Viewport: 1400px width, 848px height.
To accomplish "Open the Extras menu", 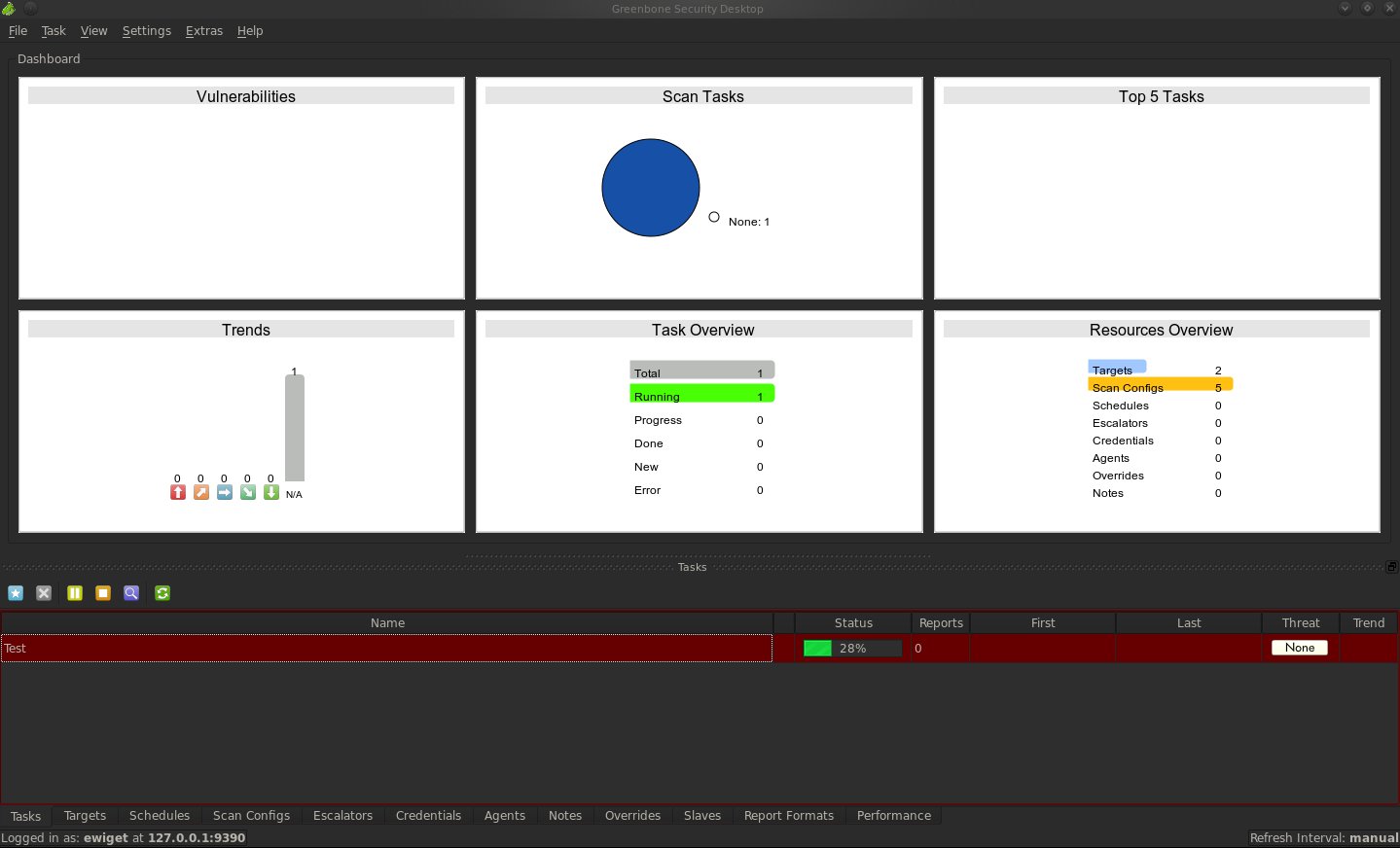I will pos(203,30).
